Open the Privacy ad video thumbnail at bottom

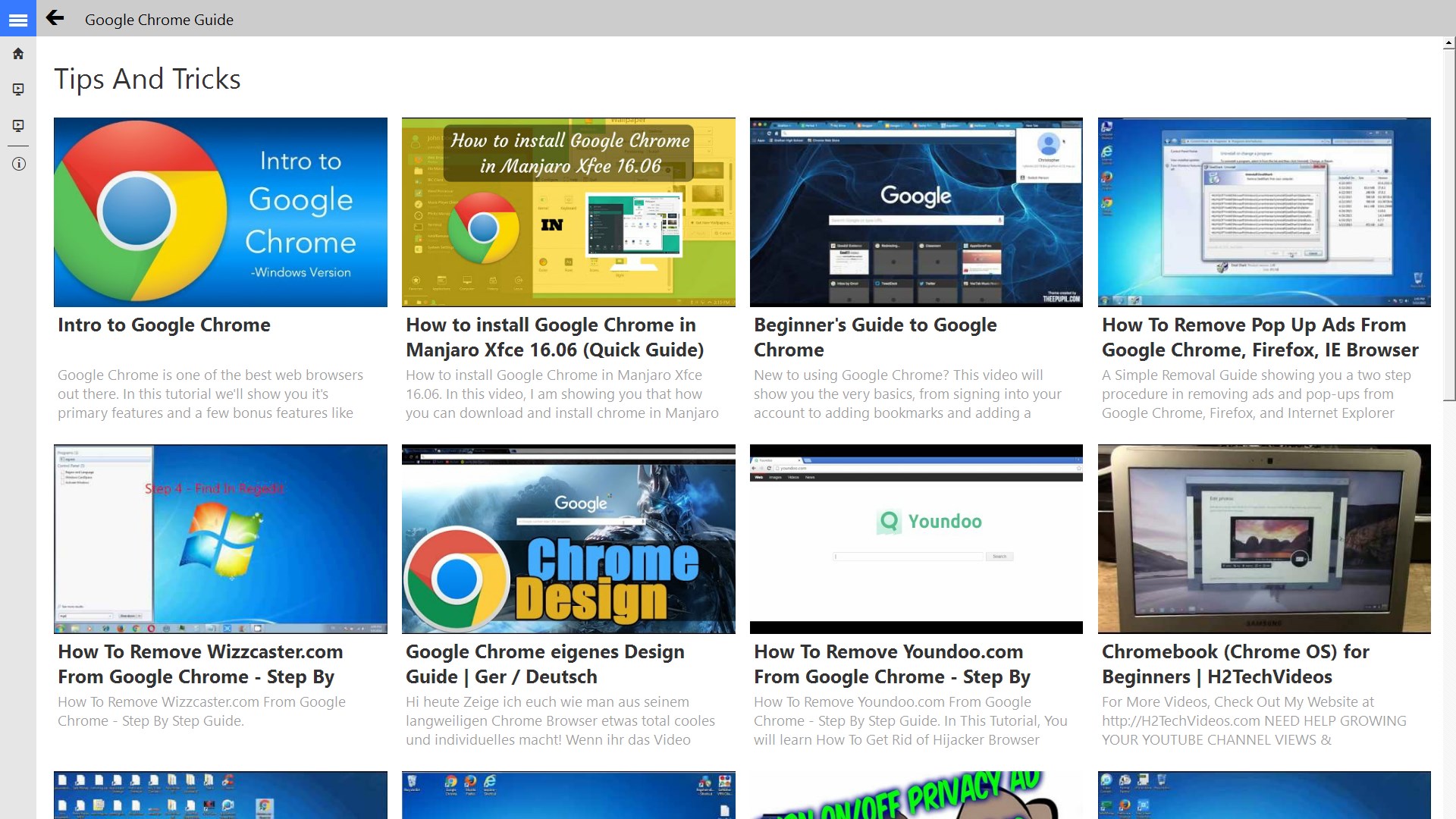click(915, 795)
